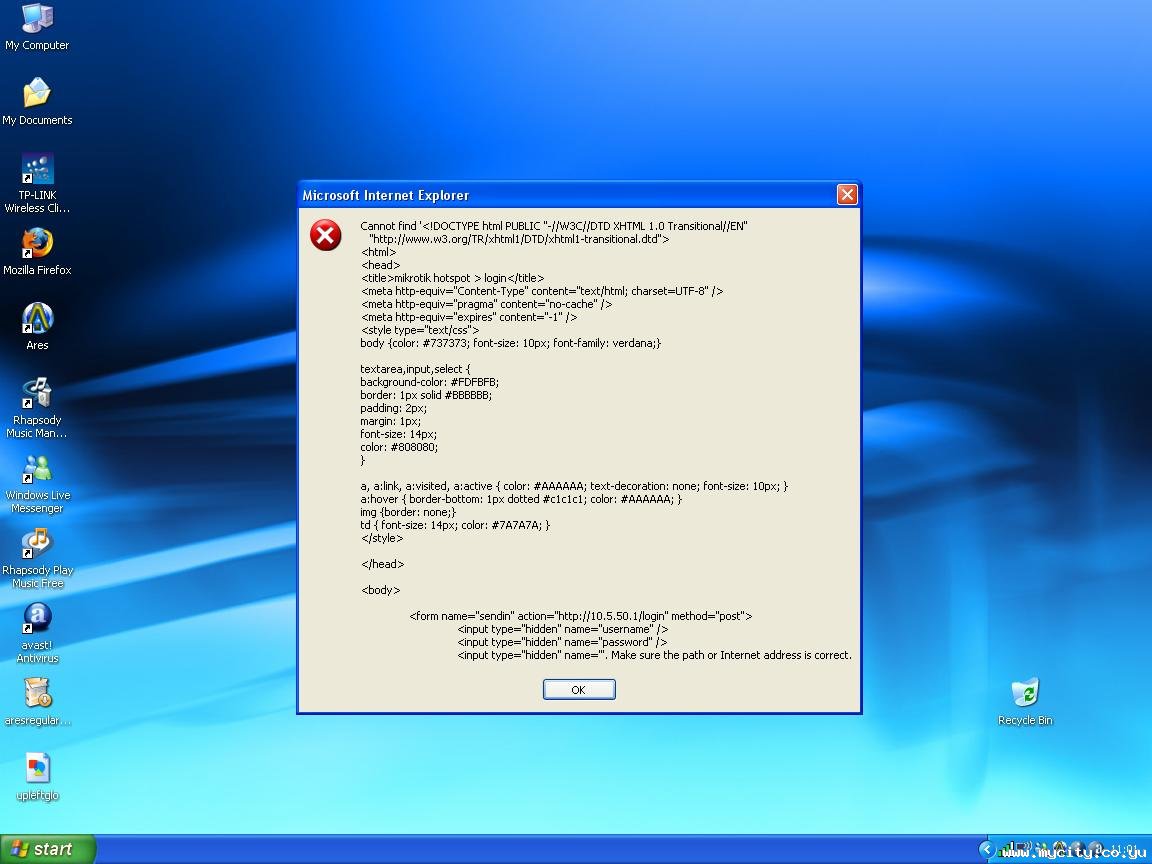Select the aresregular file icon
The image size is (1152, 864).
37,702
